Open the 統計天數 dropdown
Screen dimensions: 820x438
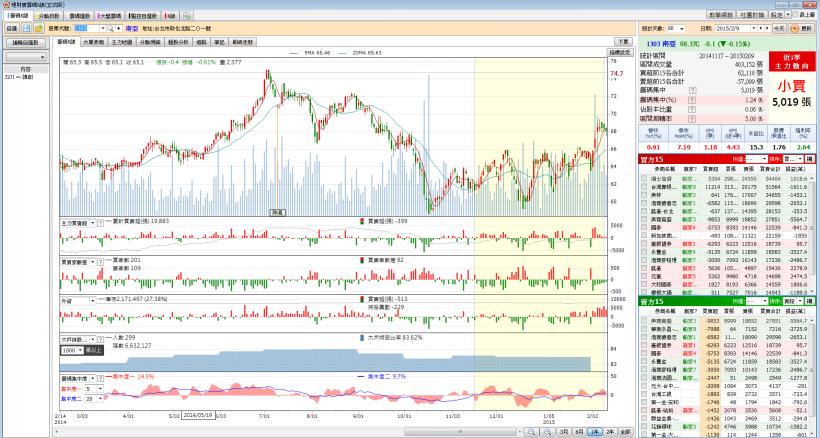pos(679,29)
